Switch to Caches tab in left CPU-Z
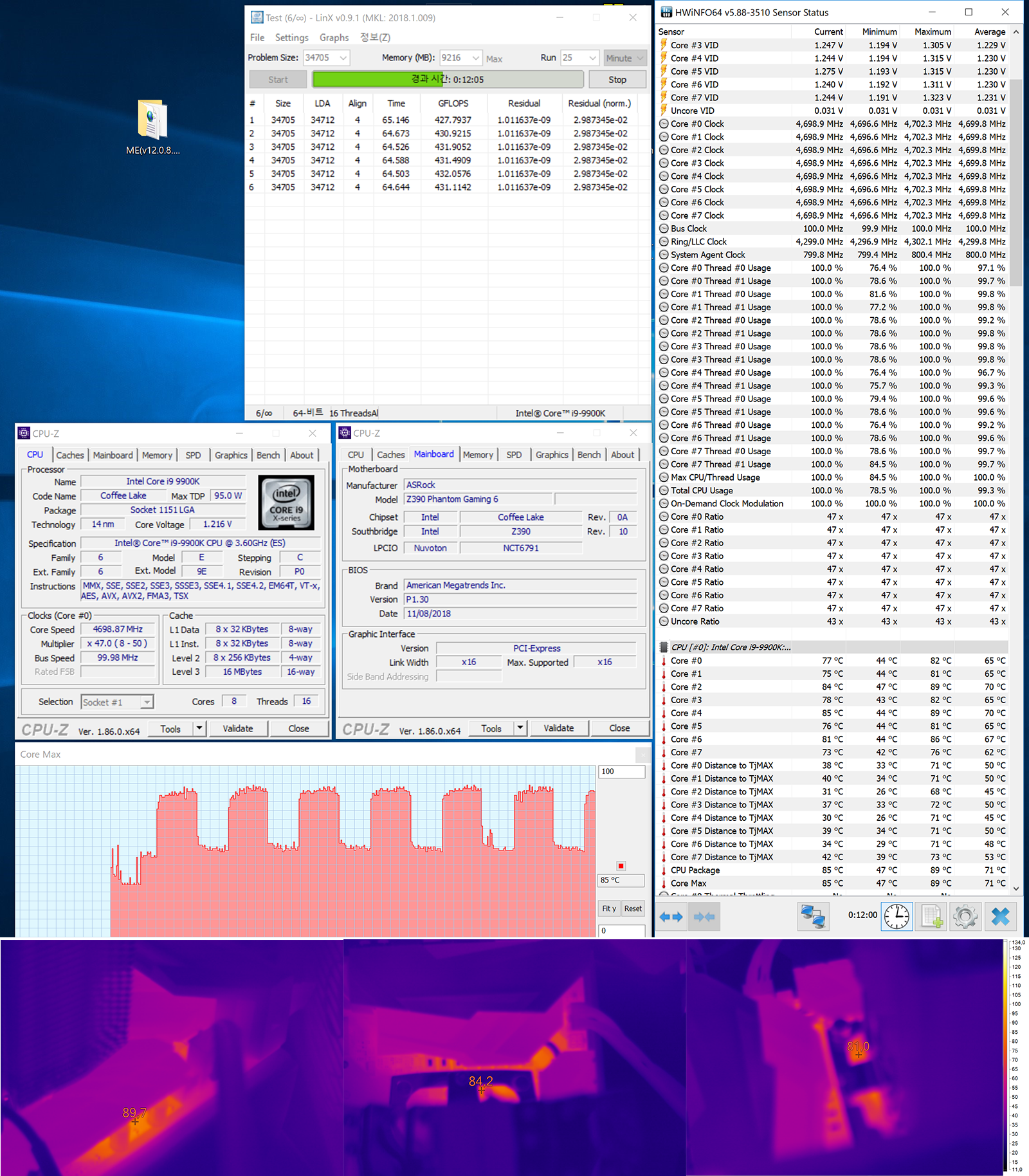1029x1176 pixels. (x=70, y=455)
